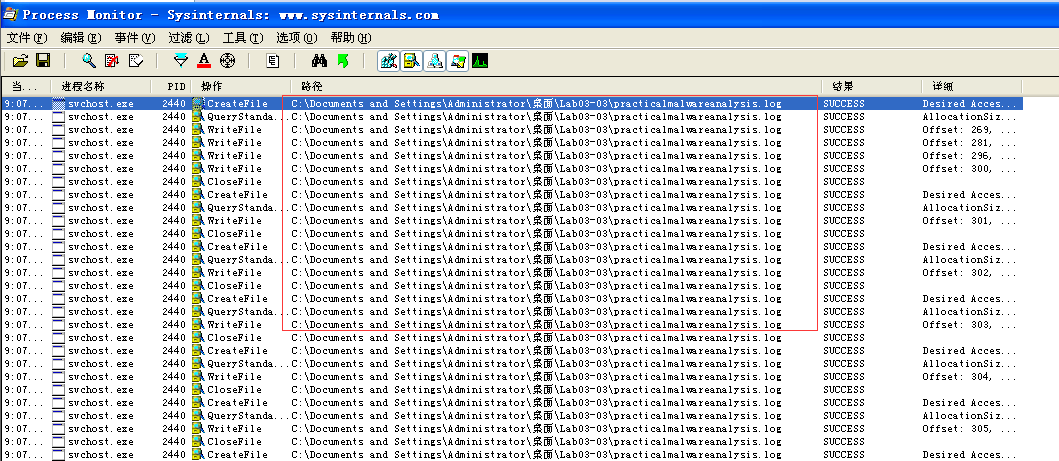
Task: Open the process tree icon
Action: [x=272, y=61]
